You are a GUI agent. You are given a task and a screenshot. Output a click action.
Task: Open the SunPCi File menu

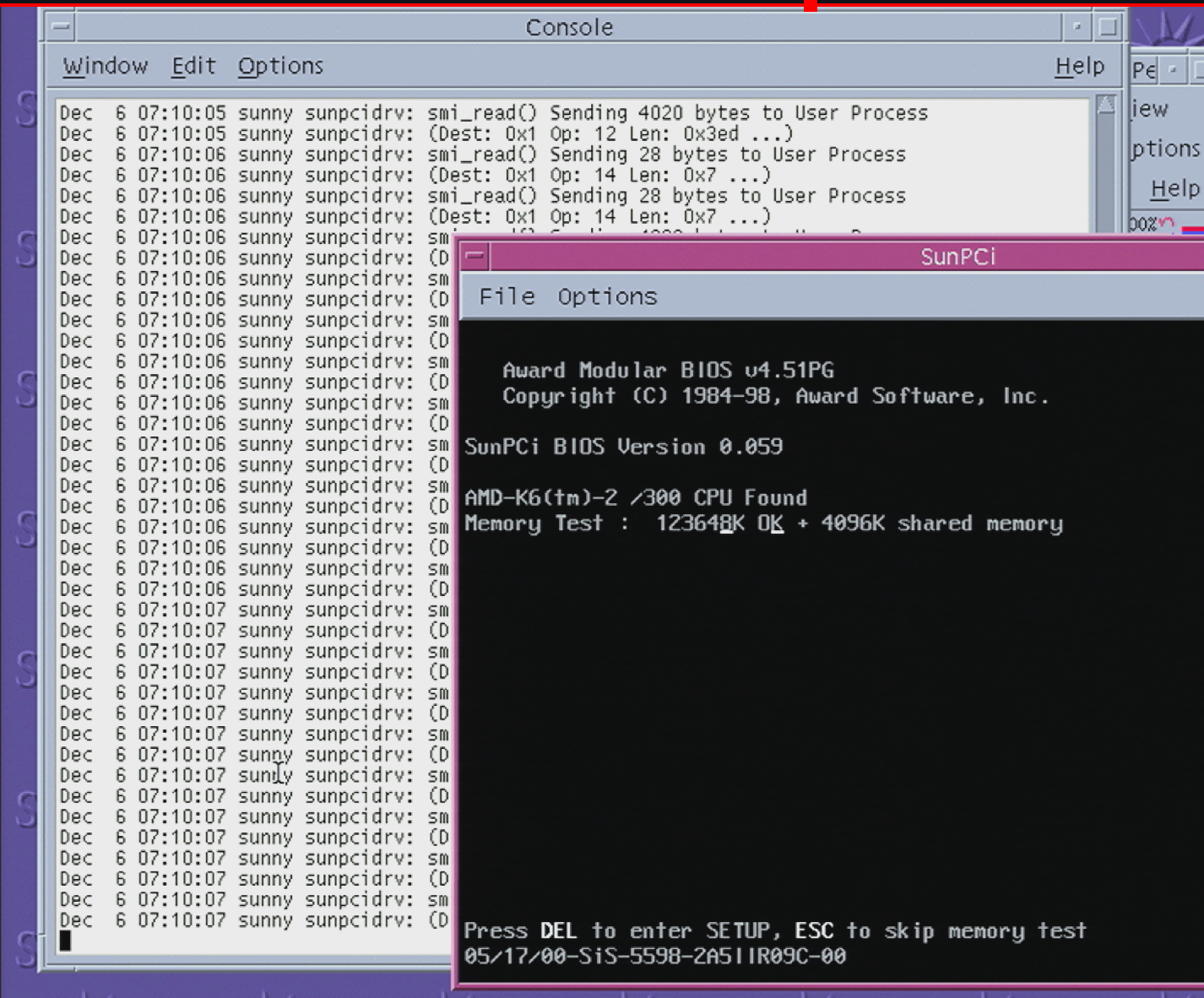(507, 296)
